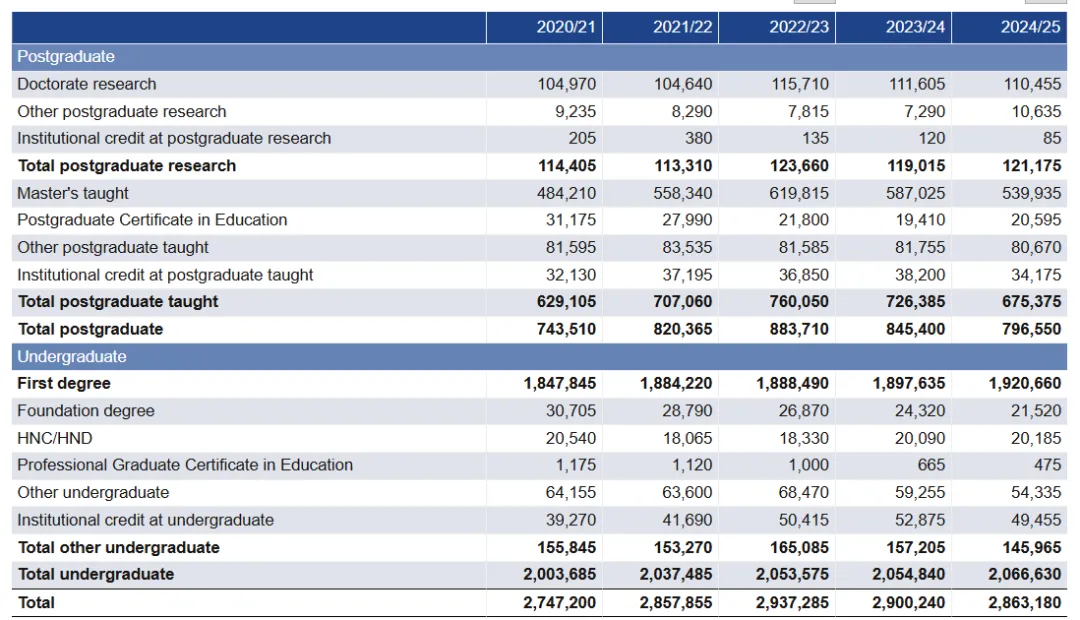
Task: Click Professional Graduate Certificate in Education label
Action: 185,465
